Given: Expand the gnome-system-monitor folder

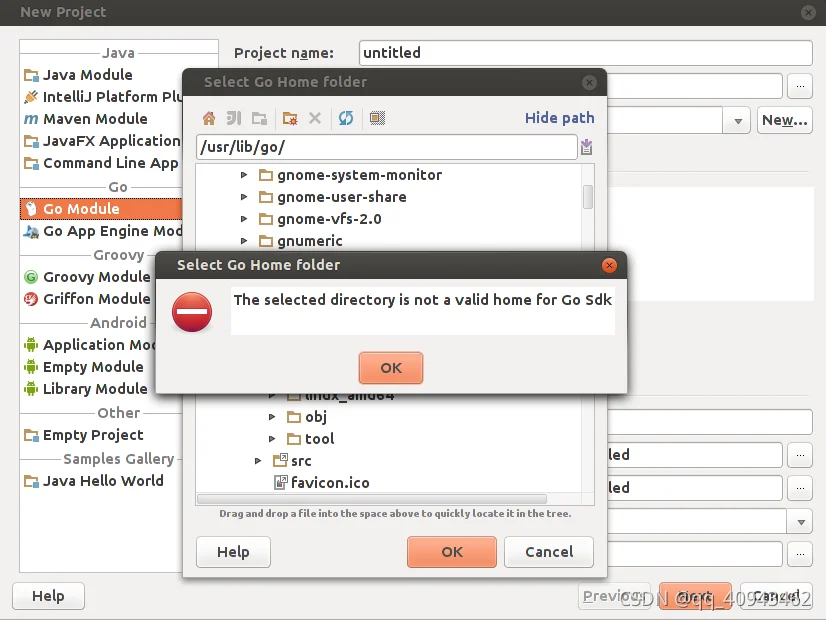Looking at the screenshot, I should point(244,175).
